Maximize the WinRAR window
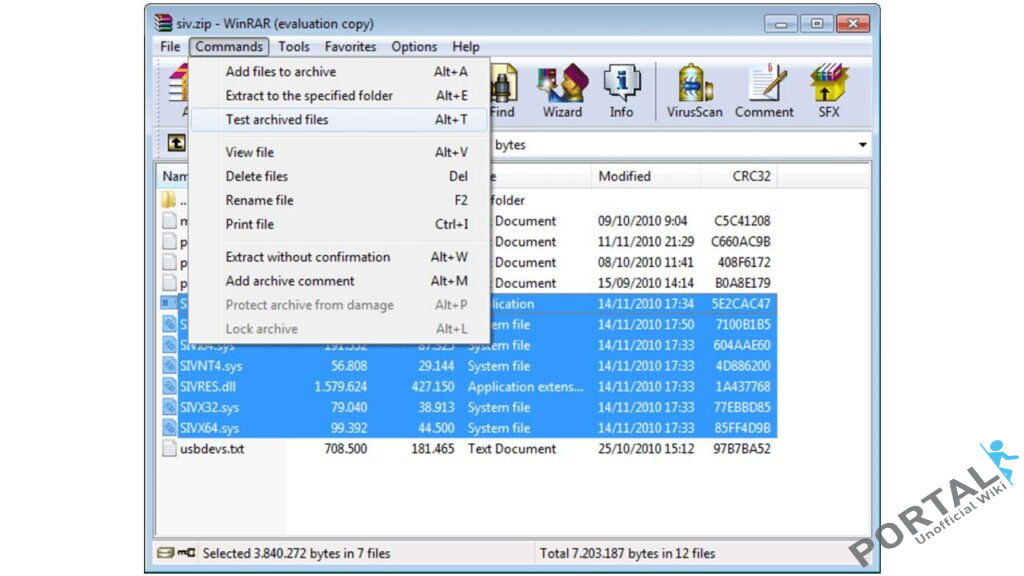1024x576 pixels. tap(817, 24)
